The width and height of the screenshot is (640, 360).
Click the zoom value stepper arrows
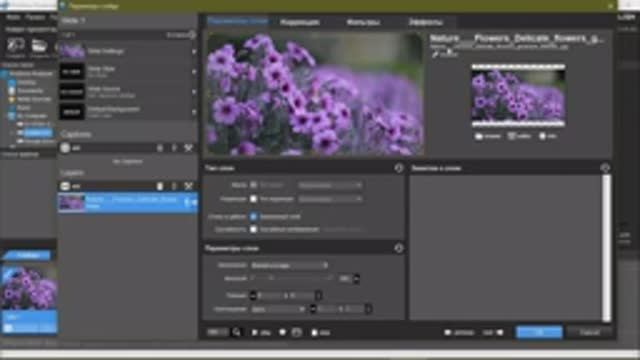(357, 279)
